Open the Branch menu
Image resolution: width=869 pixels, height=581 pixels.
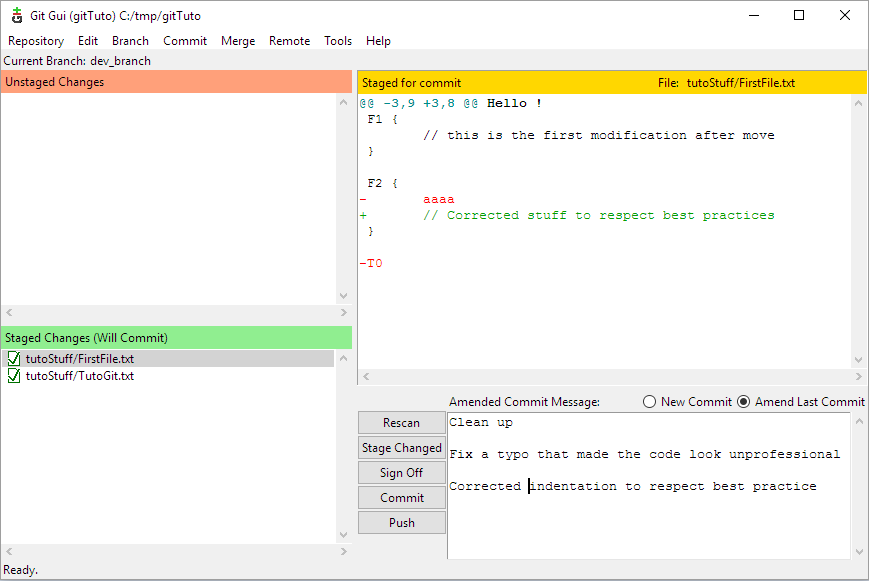[130, 41]
